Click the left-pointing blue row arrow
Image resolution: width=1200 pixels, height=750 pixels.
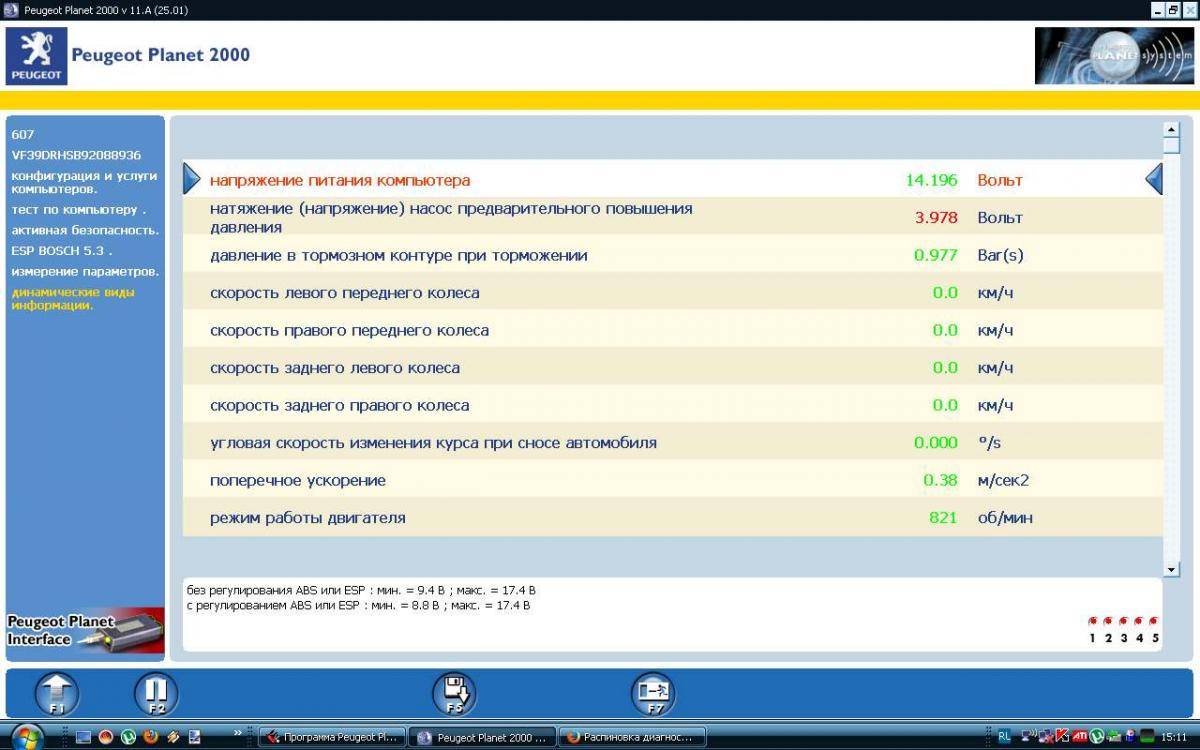pyautogui.click(x=1154, y=179)
